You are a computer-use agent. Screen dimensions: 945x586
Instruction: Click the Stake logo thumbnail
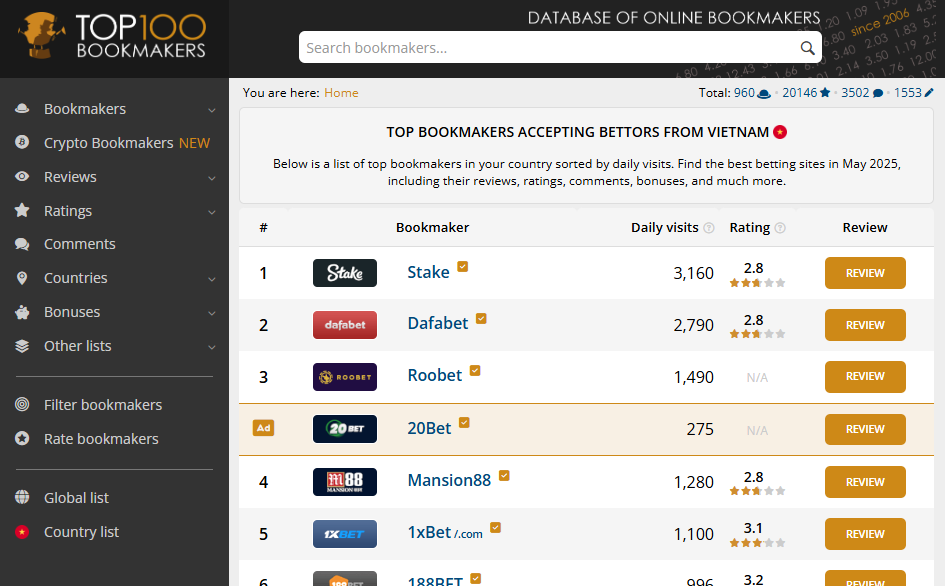click(x=345, y=273)
